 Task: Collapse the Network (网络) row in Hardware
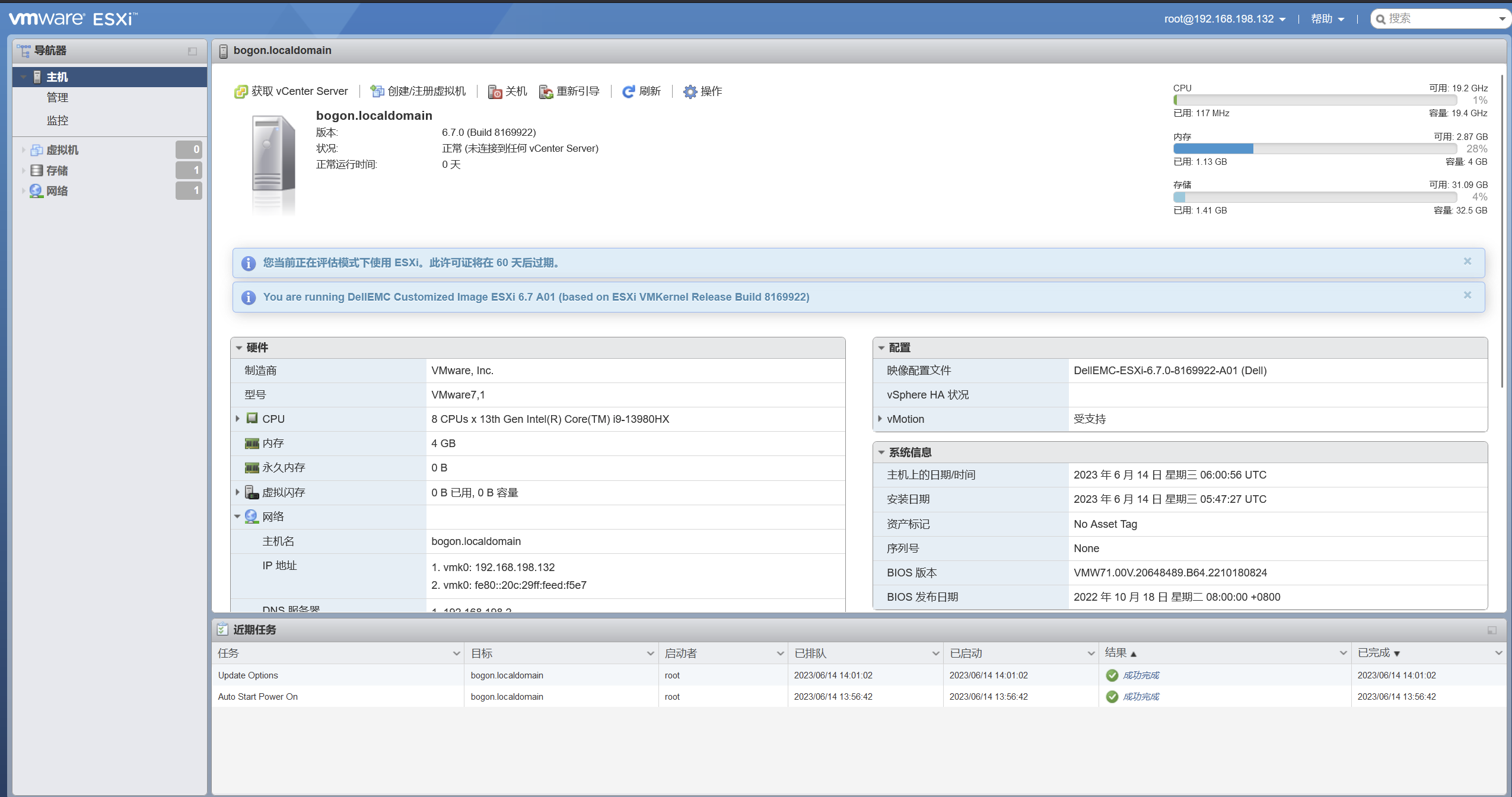point(237,517)
